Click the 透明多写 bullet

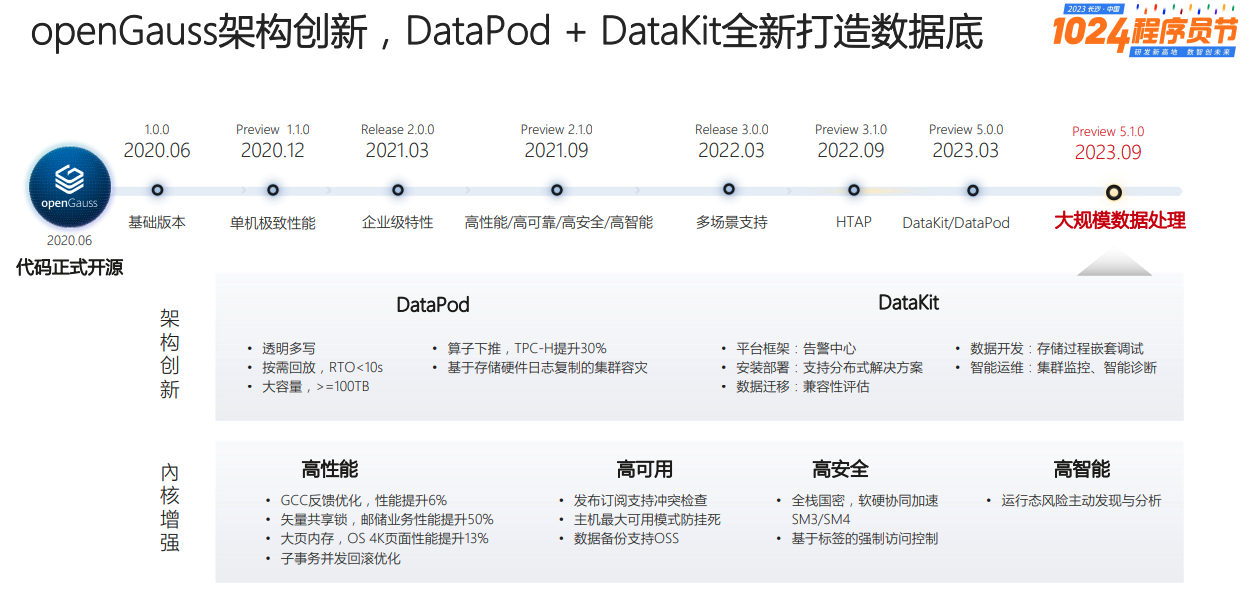(289, 348)
